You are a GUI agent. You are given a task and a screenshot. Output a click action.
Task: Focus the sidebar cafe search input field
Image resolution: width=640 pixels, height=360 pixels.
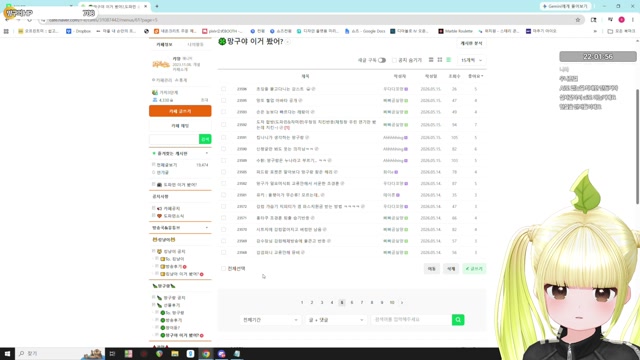tap(174, 139)
